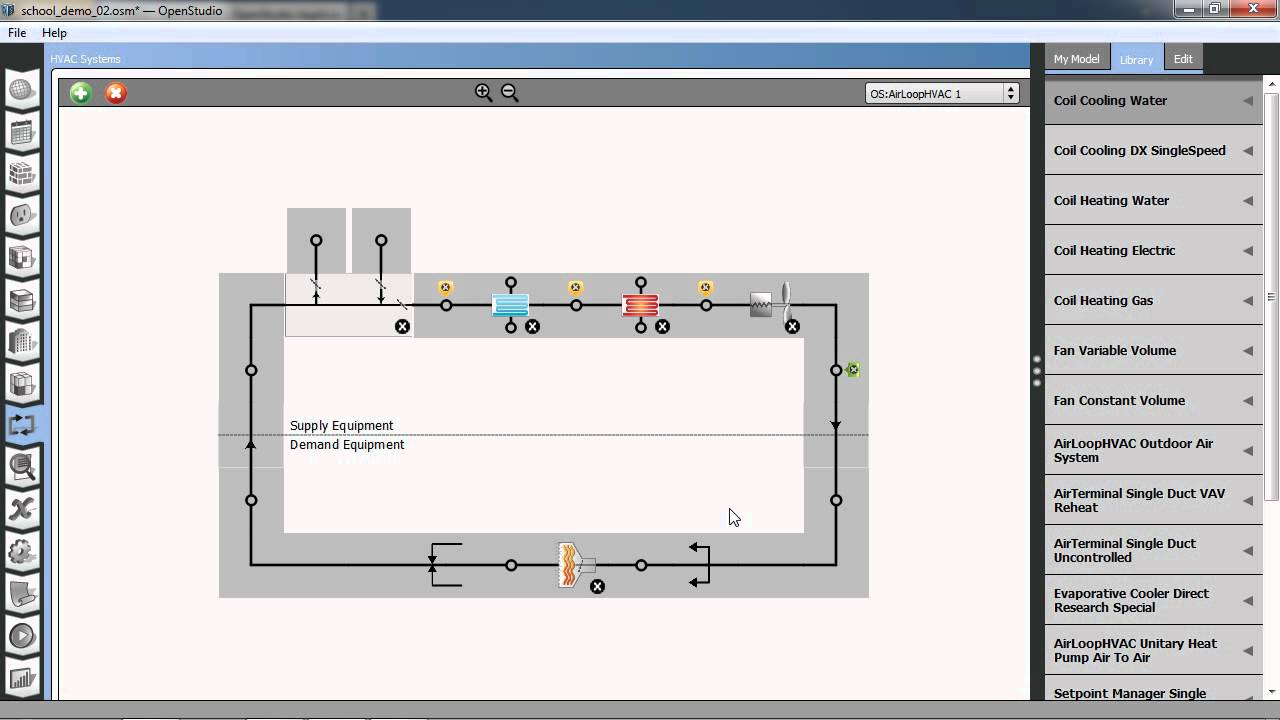This screenshot has width=1280, height=720.
Task: Remove the demand terminal via its X
Action: pyautogui.click(x=598, y=587)
